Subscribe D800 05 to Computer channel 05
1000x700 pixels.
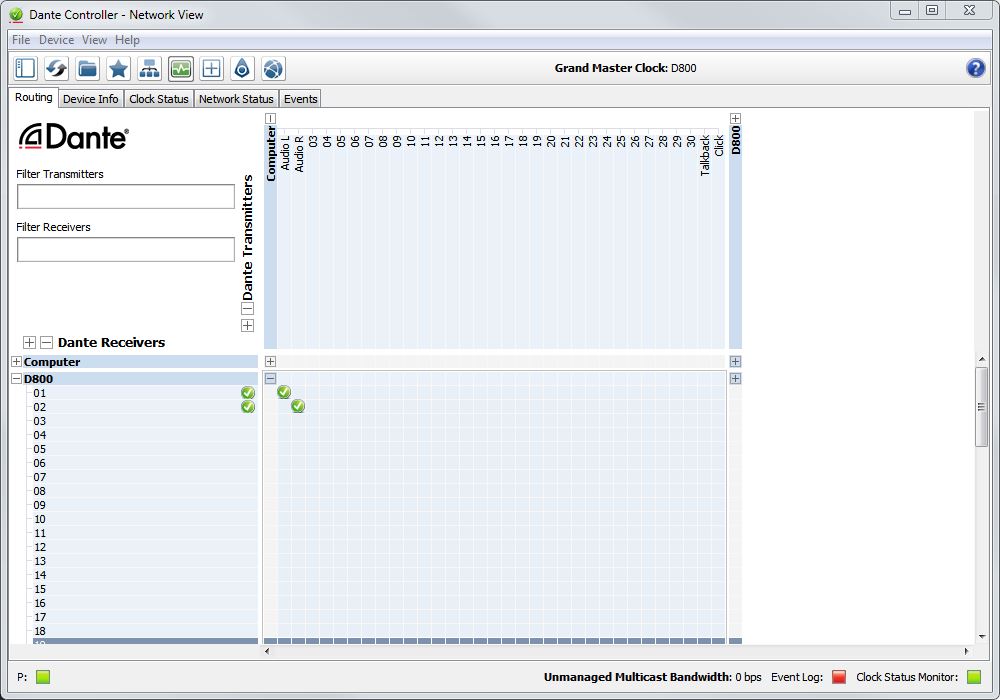point(341,449)
